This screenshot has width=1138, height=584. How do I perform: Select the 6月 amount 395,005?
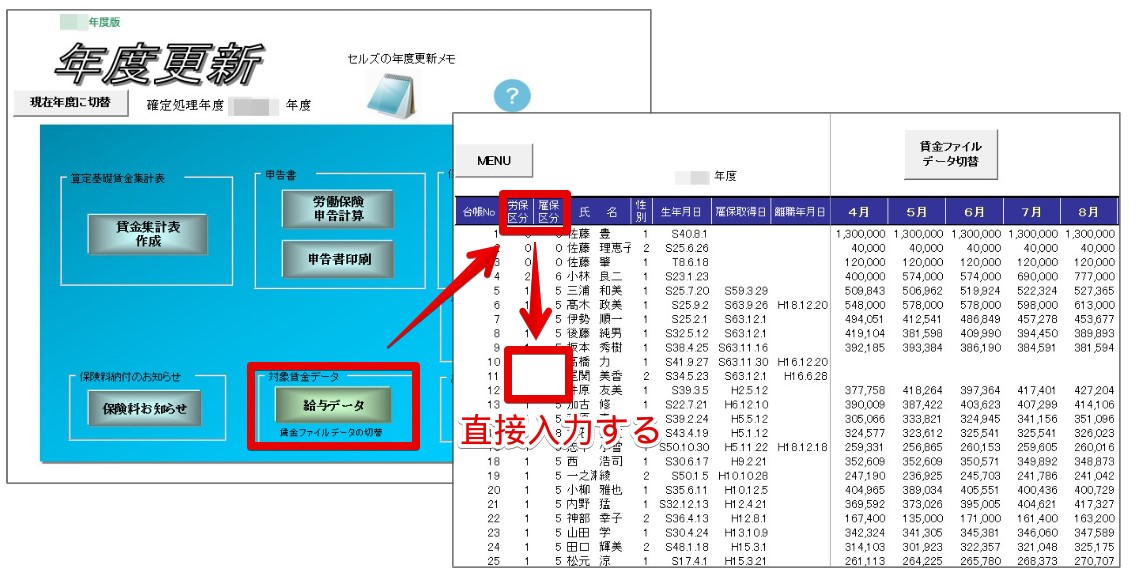(x=976, y=504)
